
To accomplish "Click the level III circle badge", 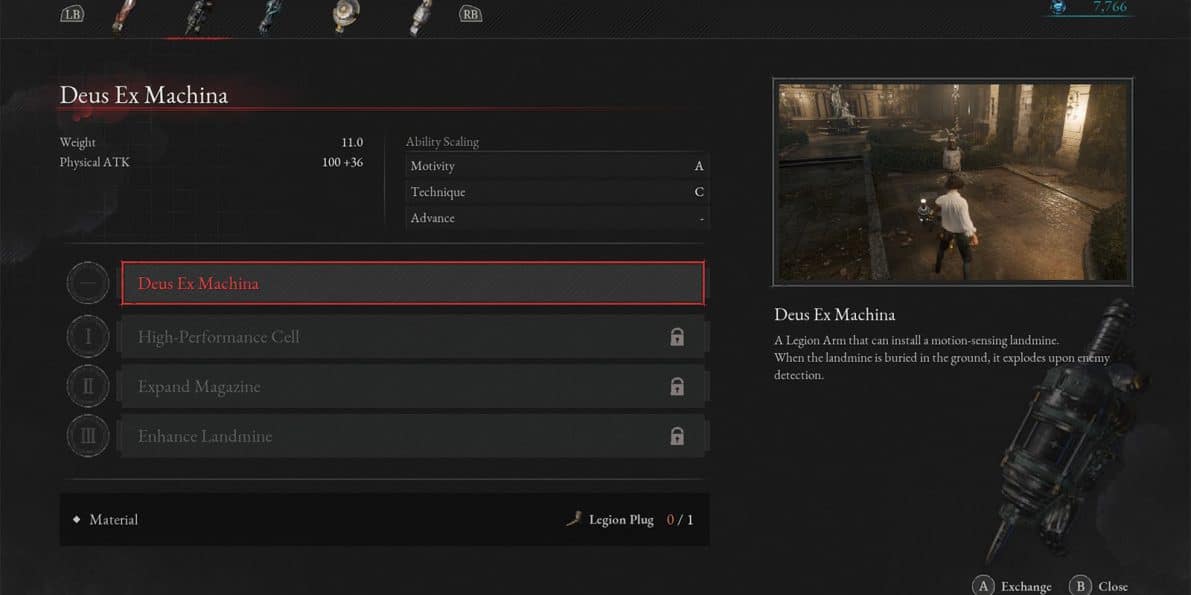I will point(88,436).
